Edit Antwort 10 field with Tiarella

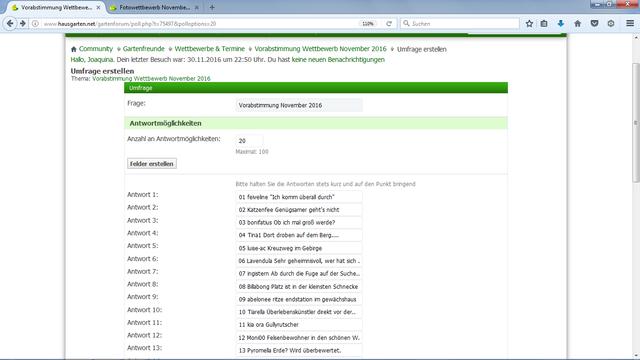click(x=299, y=312)
